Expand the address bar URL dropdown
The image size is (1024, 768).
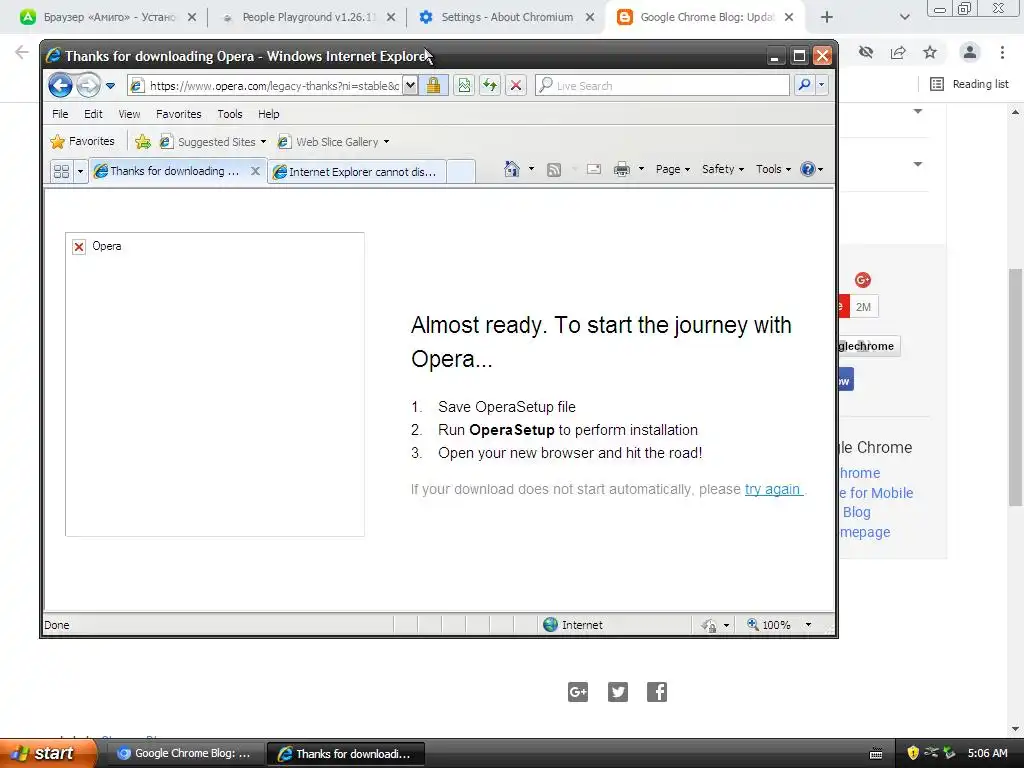point(409,86)
